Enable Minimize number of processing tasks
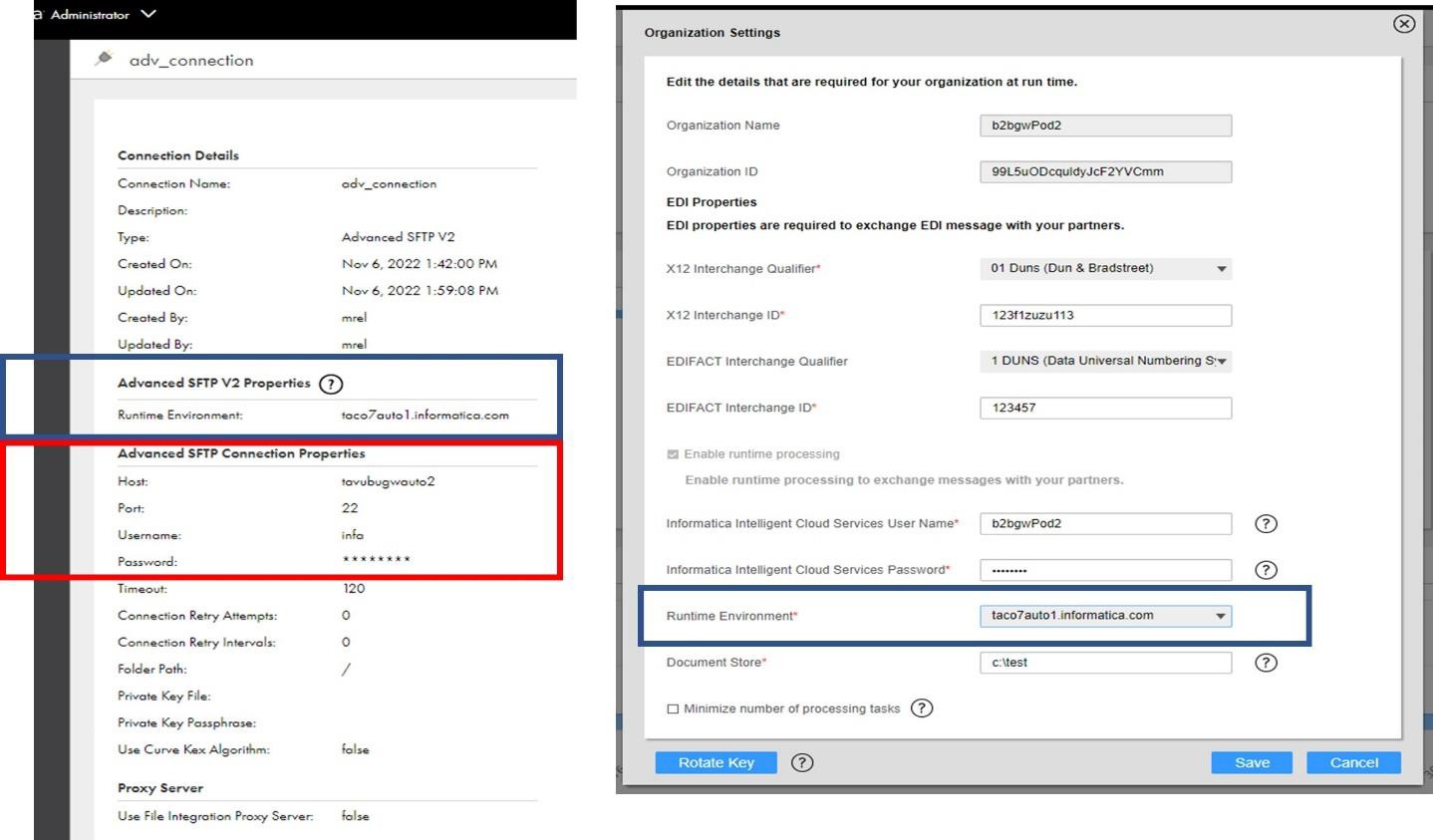 click(x=673, y=708)
